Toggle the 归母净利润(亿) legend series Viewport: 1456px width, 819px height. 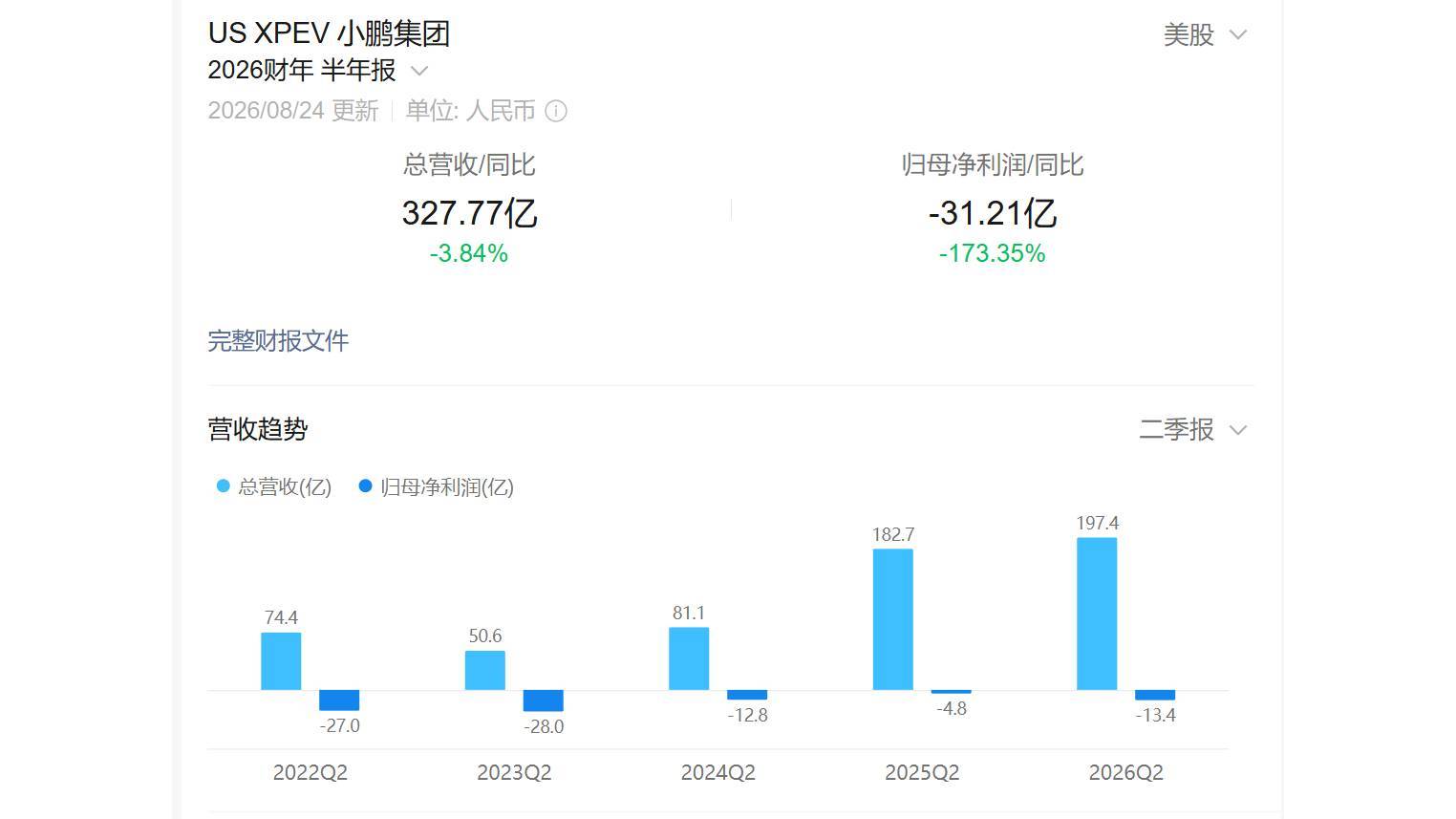(x=437, y=487)
